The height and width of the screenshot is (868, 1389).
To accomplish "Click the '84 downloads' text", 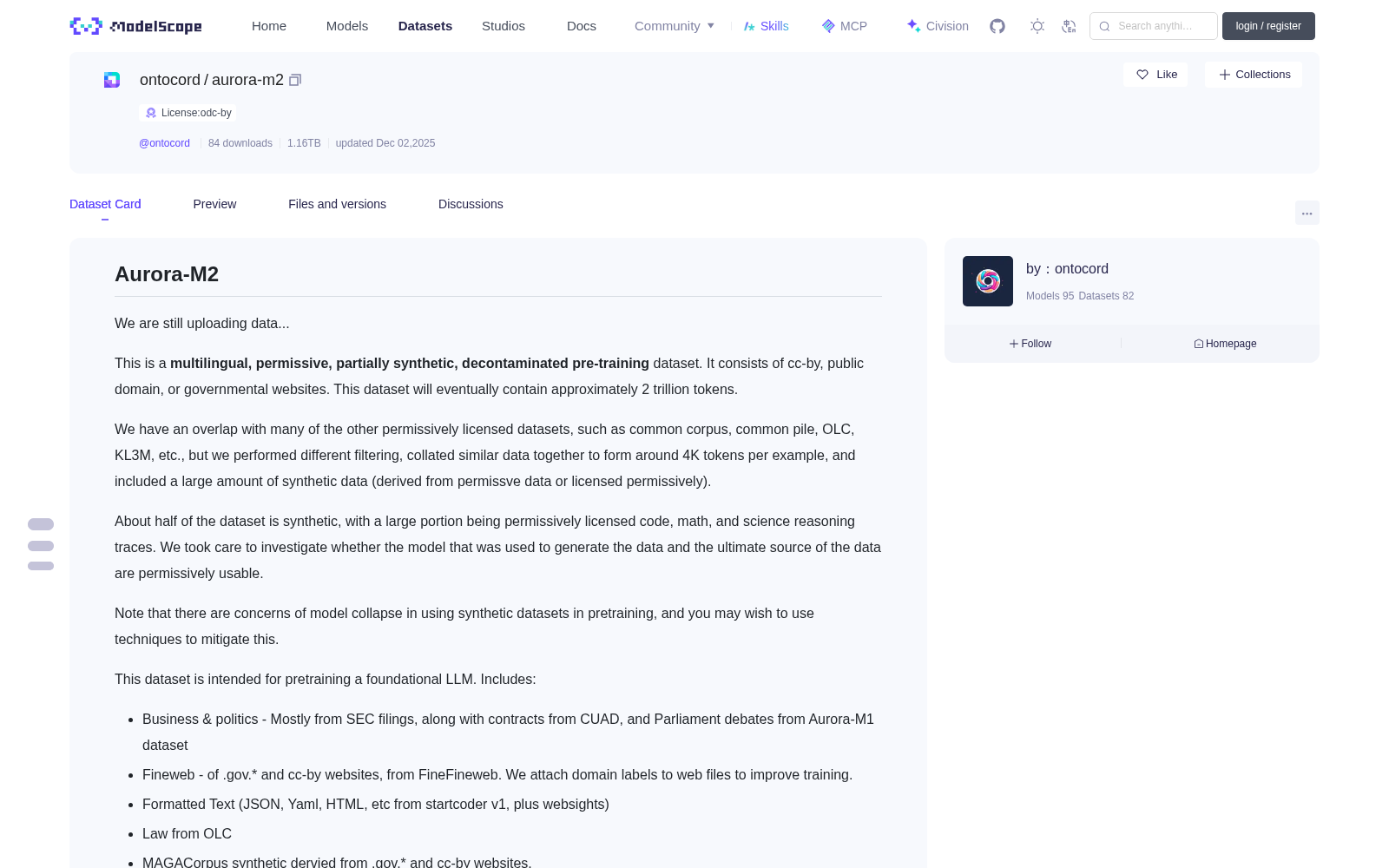I will (240, 143).
